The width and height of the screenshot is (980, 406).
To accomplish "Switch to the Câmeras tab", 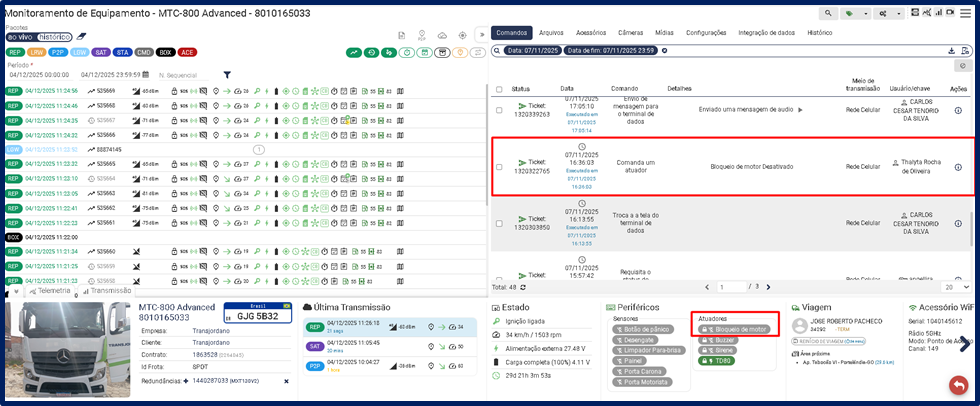I will (630, 33).
